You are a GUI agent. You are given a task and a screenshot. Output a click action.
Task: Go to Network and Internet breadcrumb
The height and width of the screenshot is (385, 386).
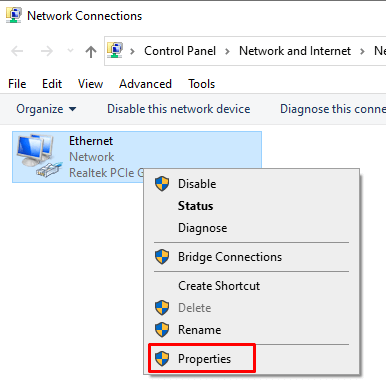pyautogui.click(x=295, y=51)
